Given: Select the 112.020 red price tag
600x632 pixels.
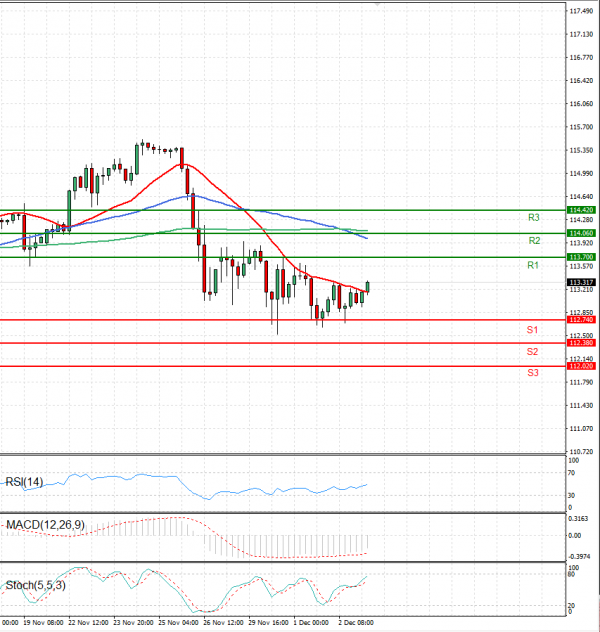Looking at the screenshot, I should 581,366.
